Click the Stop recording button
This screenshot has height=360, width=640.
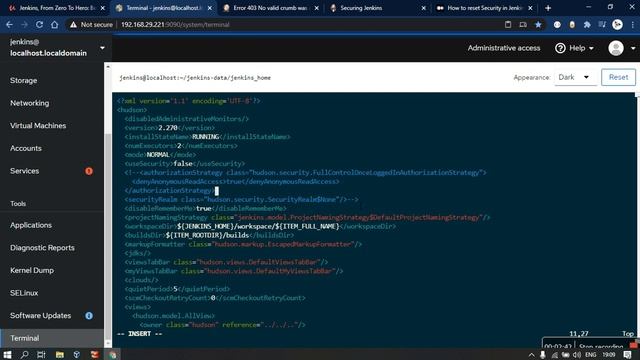coord(600,347)
